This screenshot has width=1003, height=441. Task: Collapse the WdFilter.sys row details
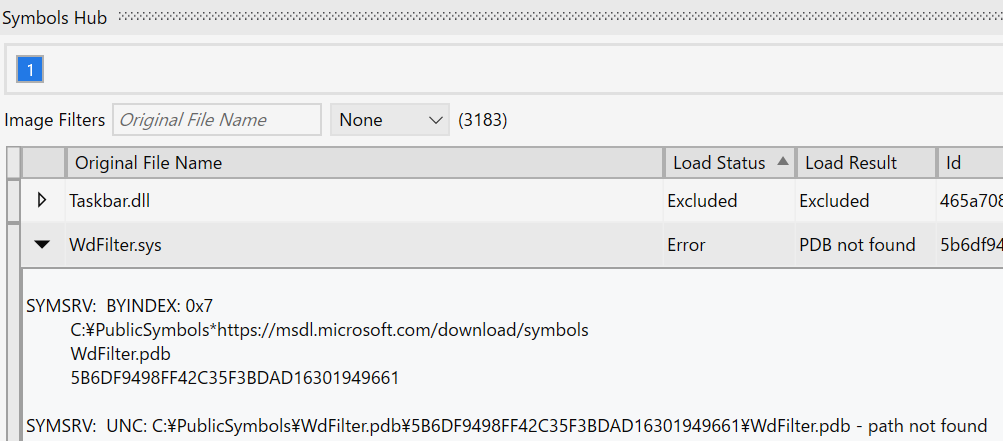click(x=42, y=245)
